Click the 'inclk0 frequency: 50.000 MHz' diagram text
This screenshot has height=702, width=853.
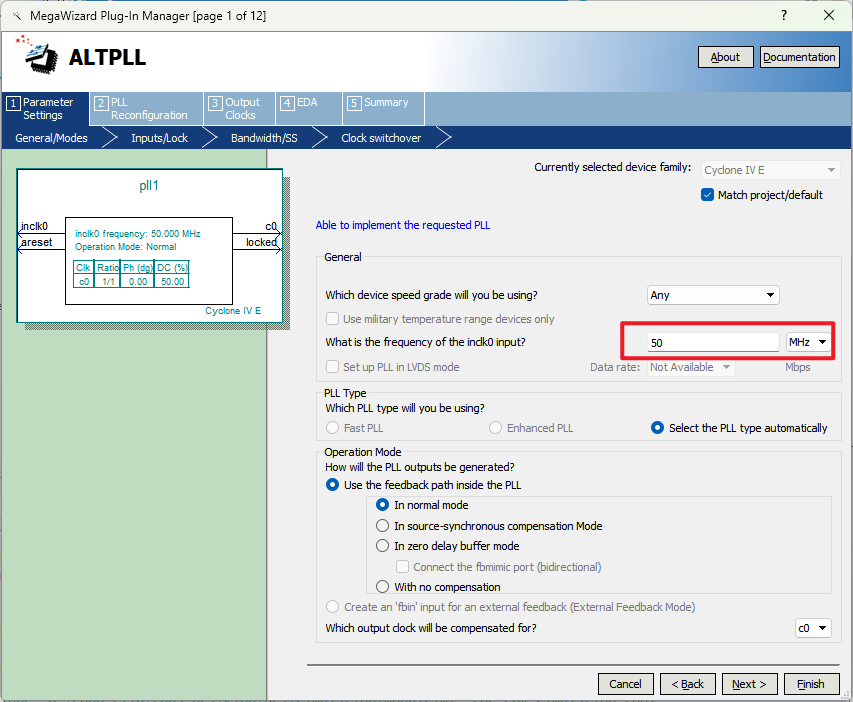[138, 233]
